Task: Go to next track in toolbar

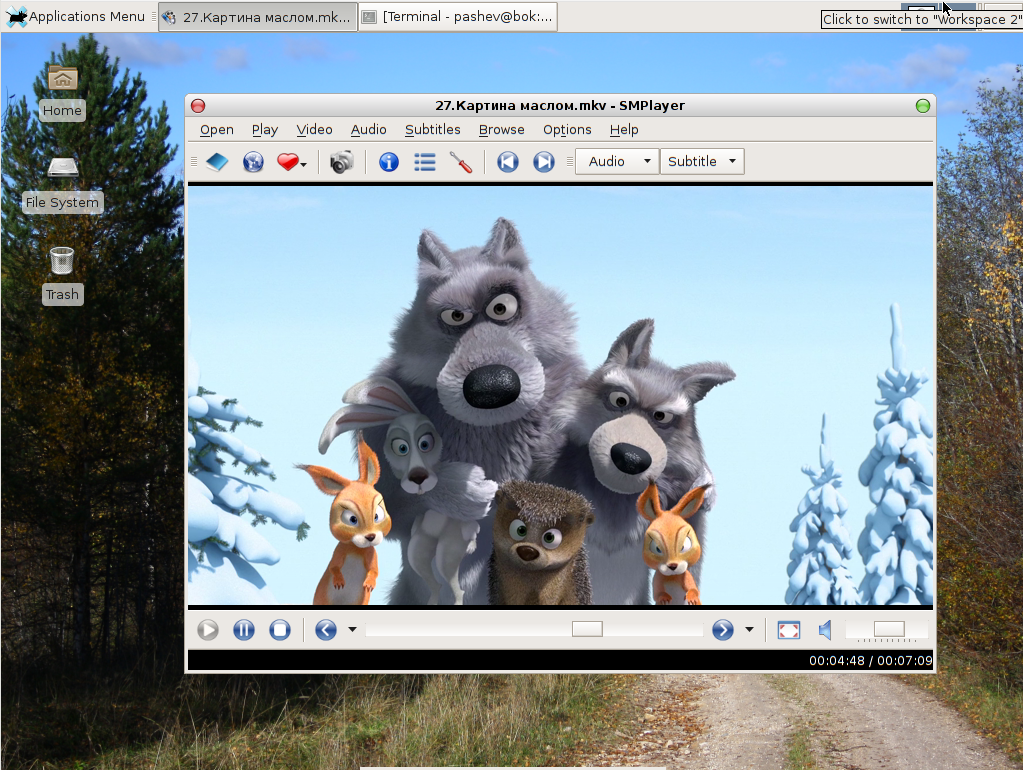Action: click(543, 162)
